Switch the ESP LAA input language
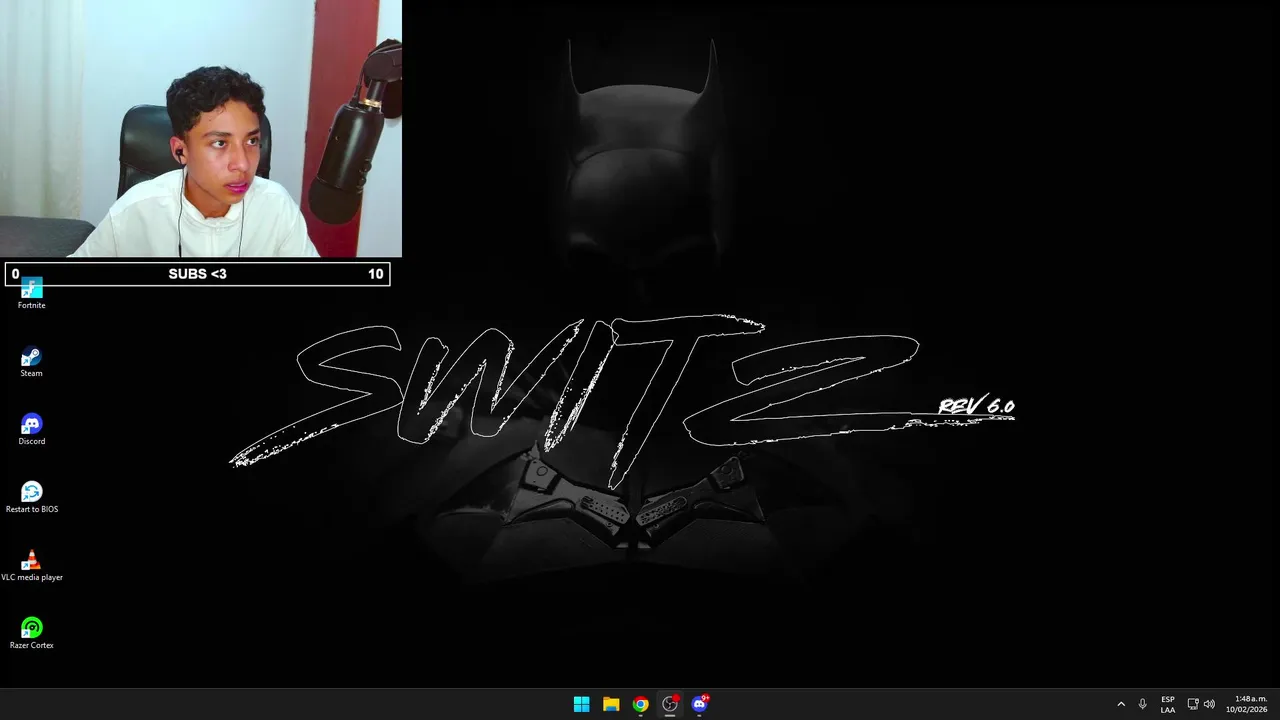Screen dimensions: 1280x720 (1168, 704)
